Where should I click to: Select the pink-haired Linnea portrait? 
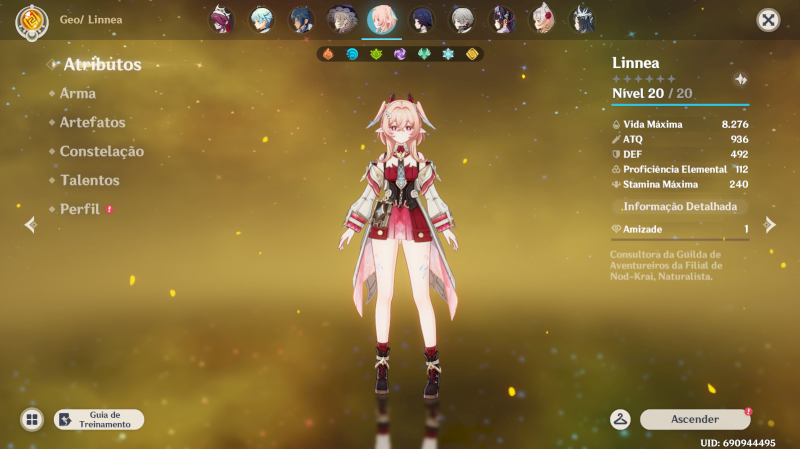(382, 19)
